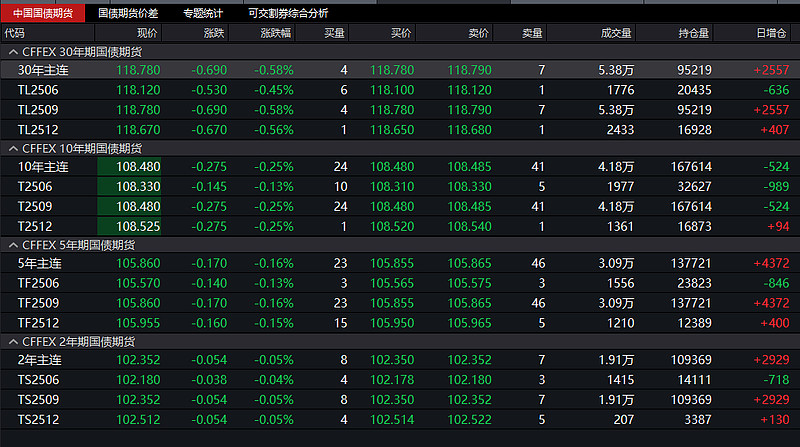Screen dimensions: 800x447
Task: Sort by the 代码 column header
Action: pos(47,33)
